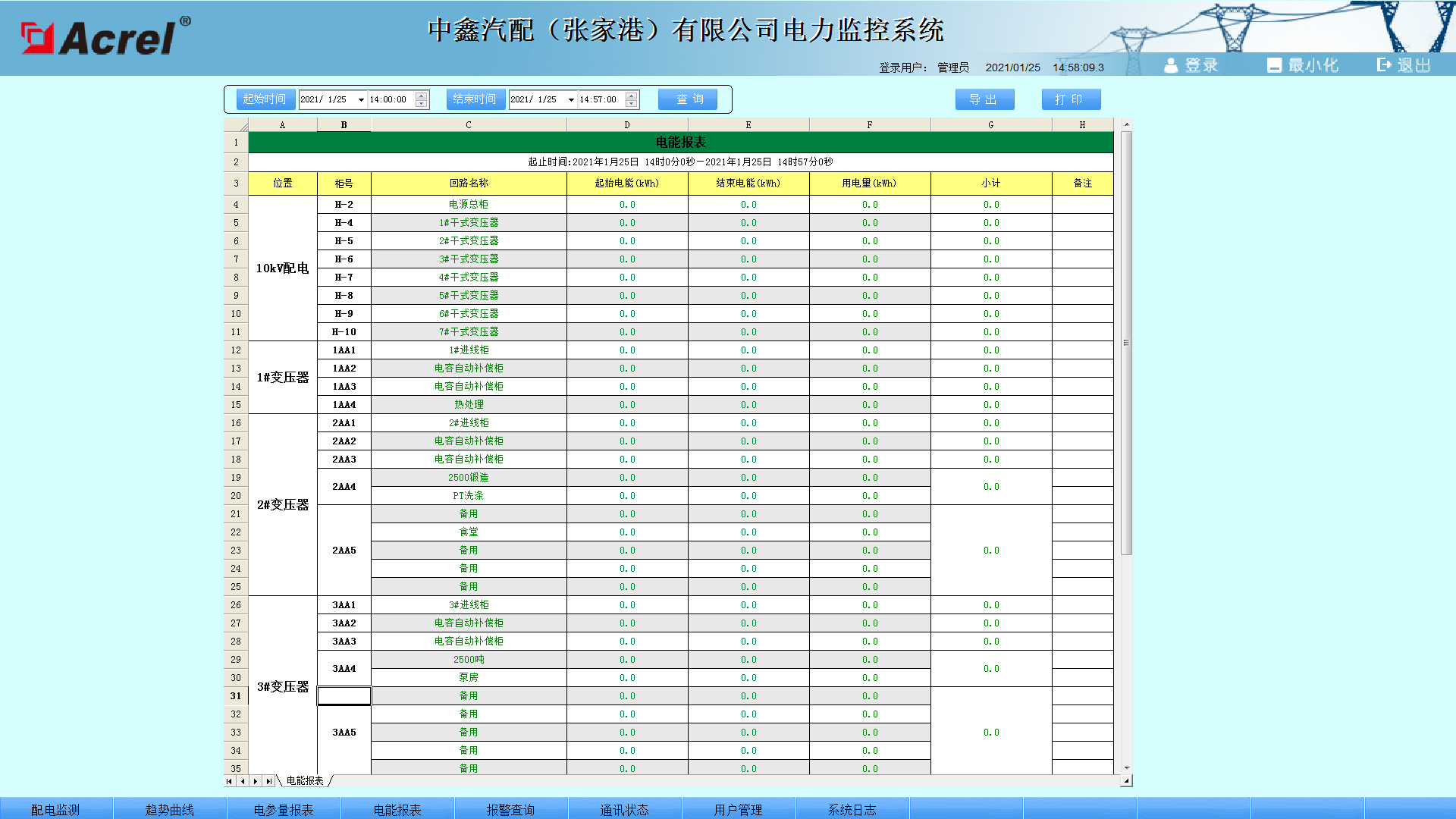Click the 3#进线柜 cell
Screen dimensions: 1456x819
pos(469,605)
